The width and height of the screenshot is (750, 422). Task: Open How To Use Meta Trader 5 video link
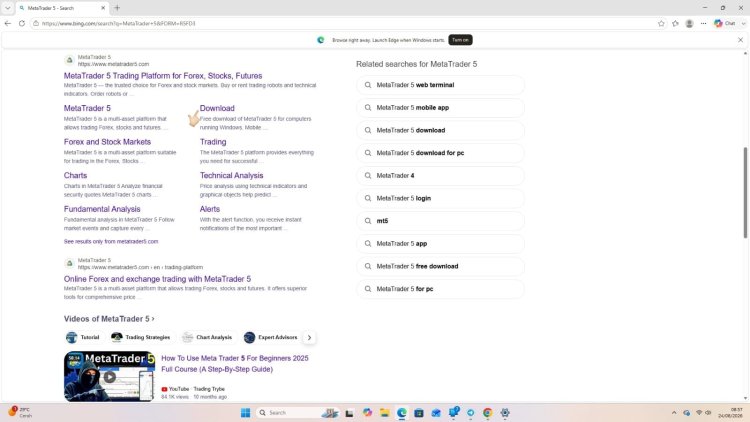pos(235,364)
